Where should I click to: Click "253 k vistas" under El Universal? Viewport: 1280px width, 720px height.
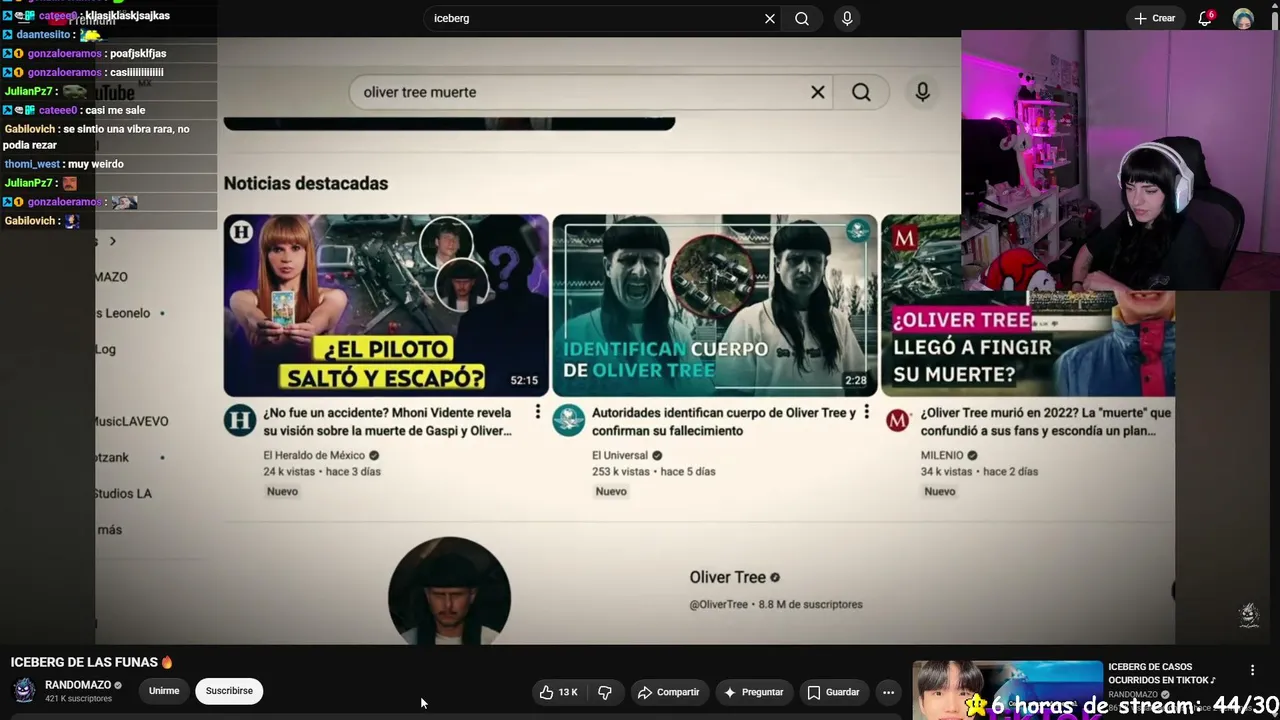point(621,471)
